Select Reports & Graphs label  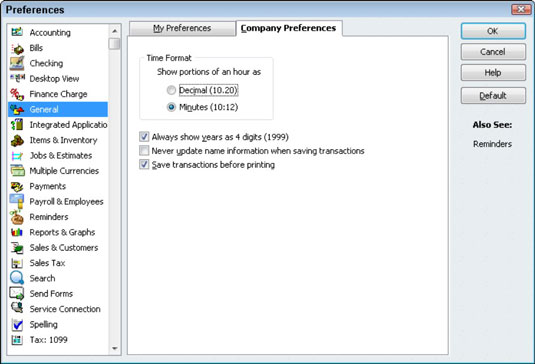[x=62, y=232]
